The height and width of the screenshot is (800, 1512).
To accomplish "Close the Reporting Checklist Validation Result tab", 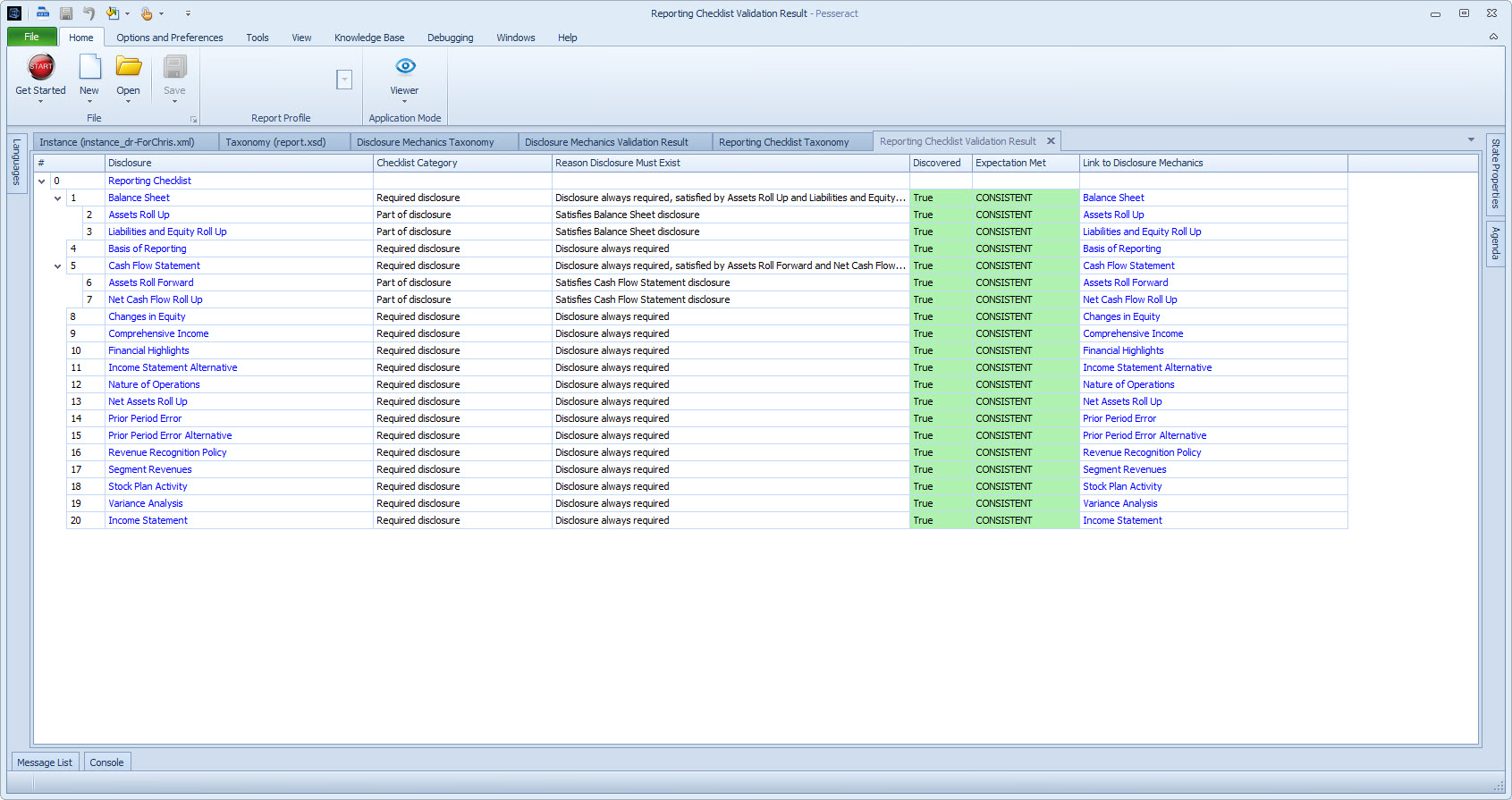I will click(1052, 140).
